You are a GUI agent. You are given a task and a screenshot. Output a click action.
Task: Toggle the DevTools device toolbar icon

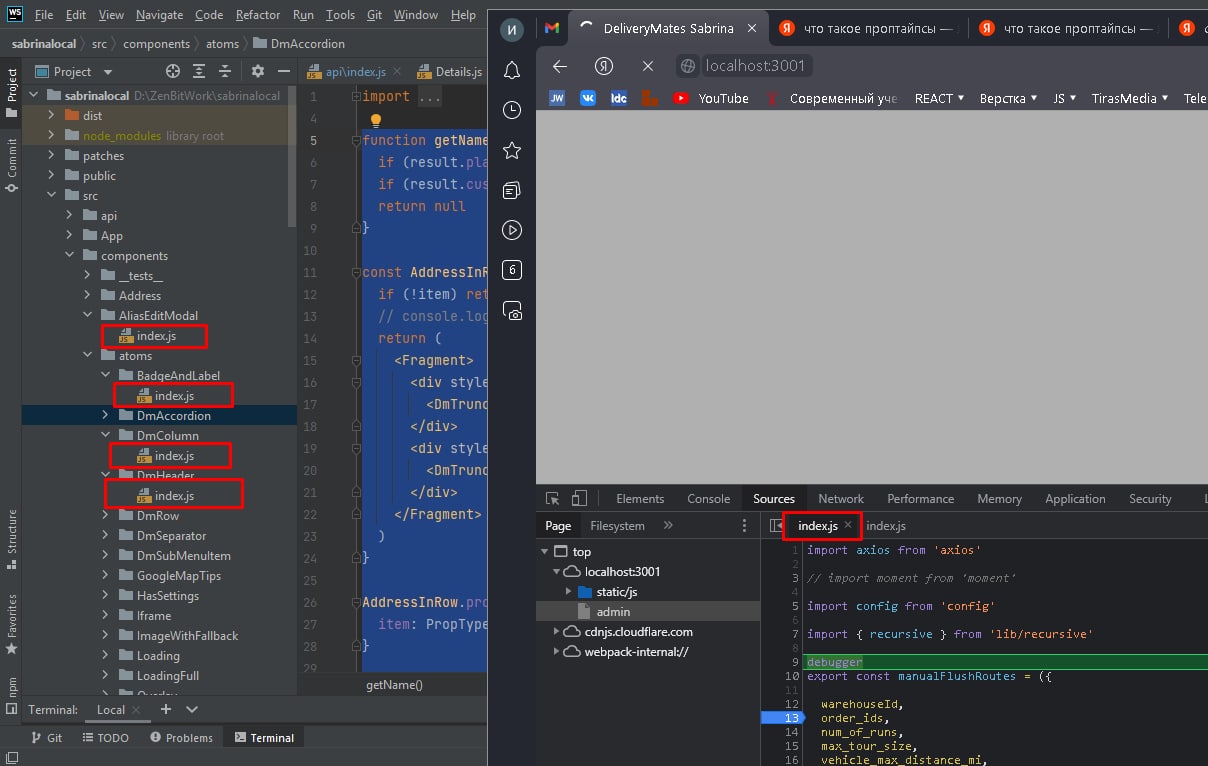579,498
